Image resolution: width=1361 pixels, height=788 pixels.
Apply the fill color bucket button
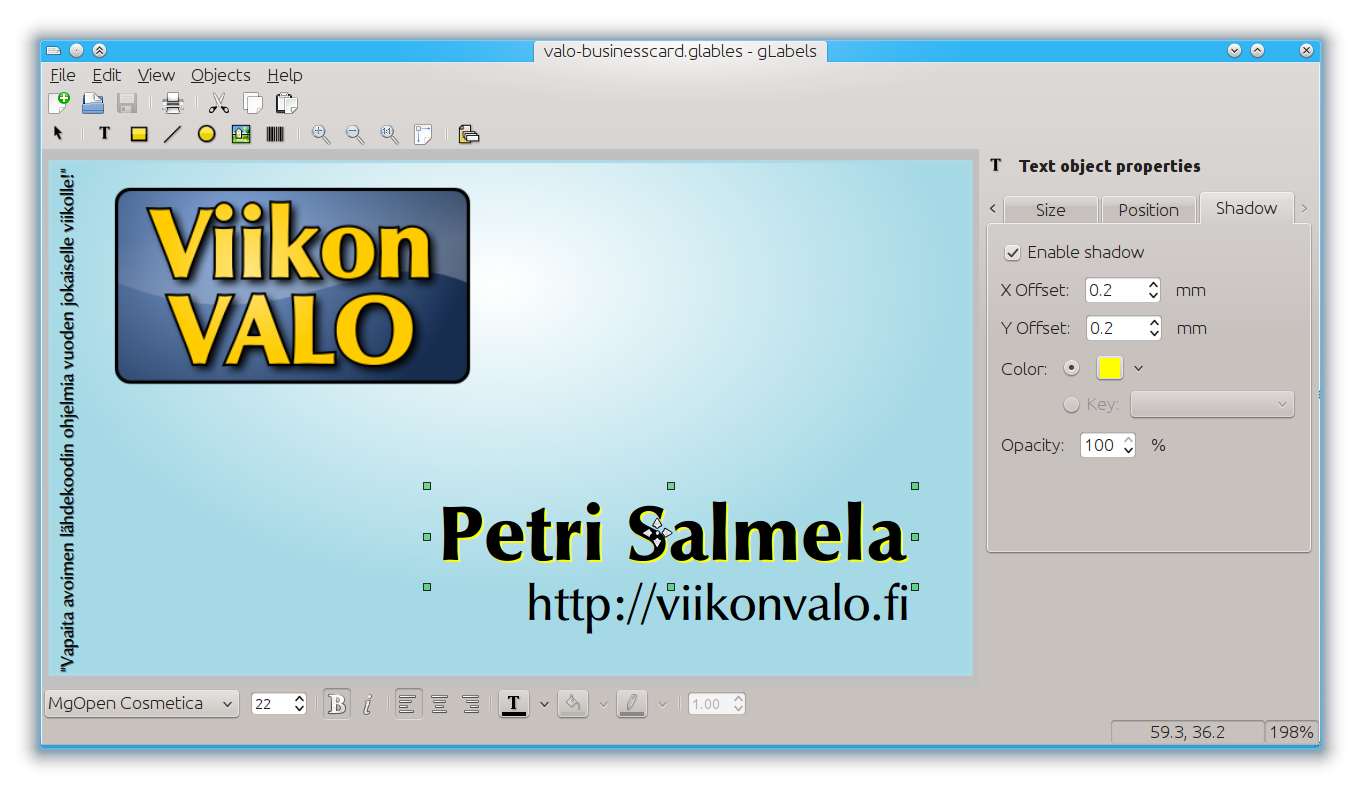pyautogui.click(x=573, y=704)
